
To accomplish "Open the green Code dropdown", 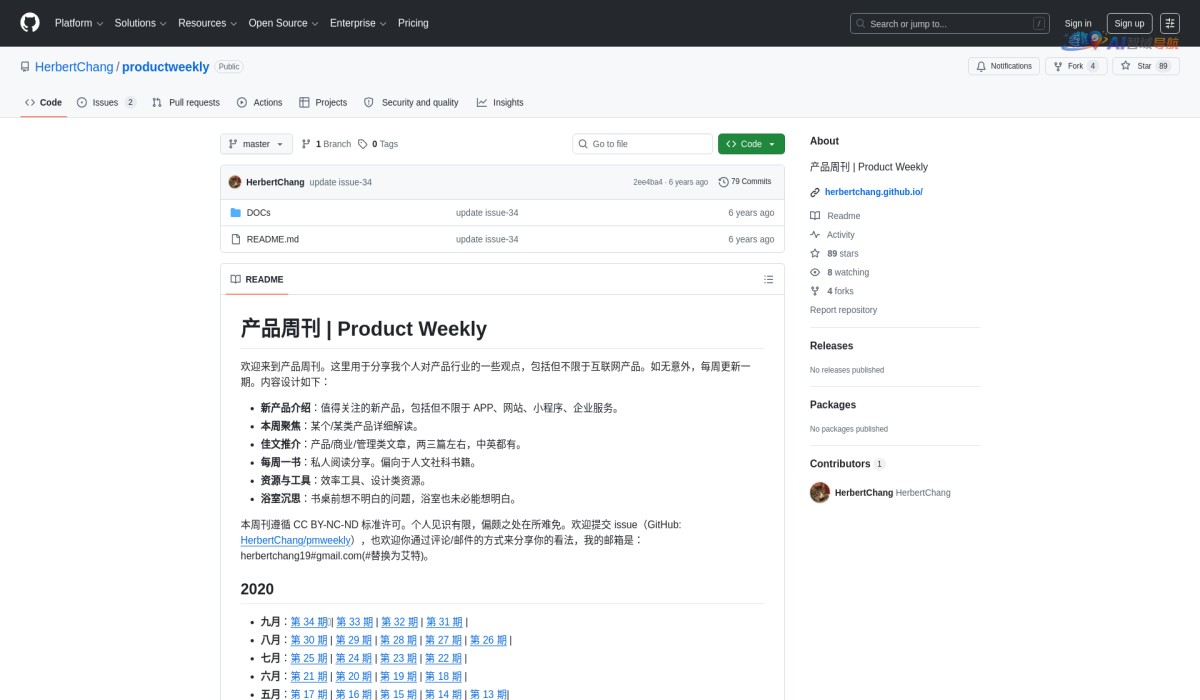I will (x=751, y=144).
